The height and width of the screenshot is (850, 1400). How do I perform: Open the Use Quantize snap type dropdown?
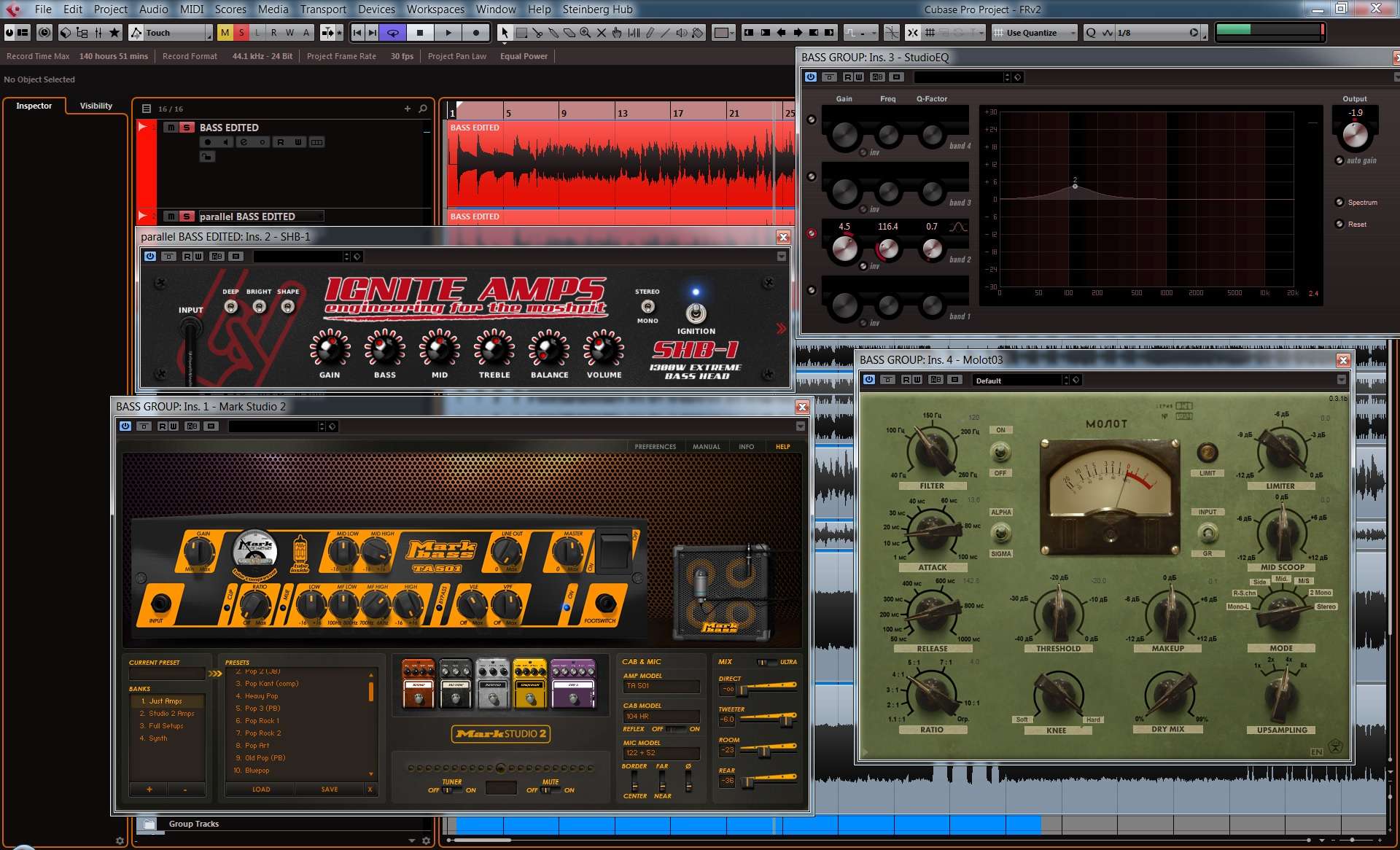tap(1034, 33)
